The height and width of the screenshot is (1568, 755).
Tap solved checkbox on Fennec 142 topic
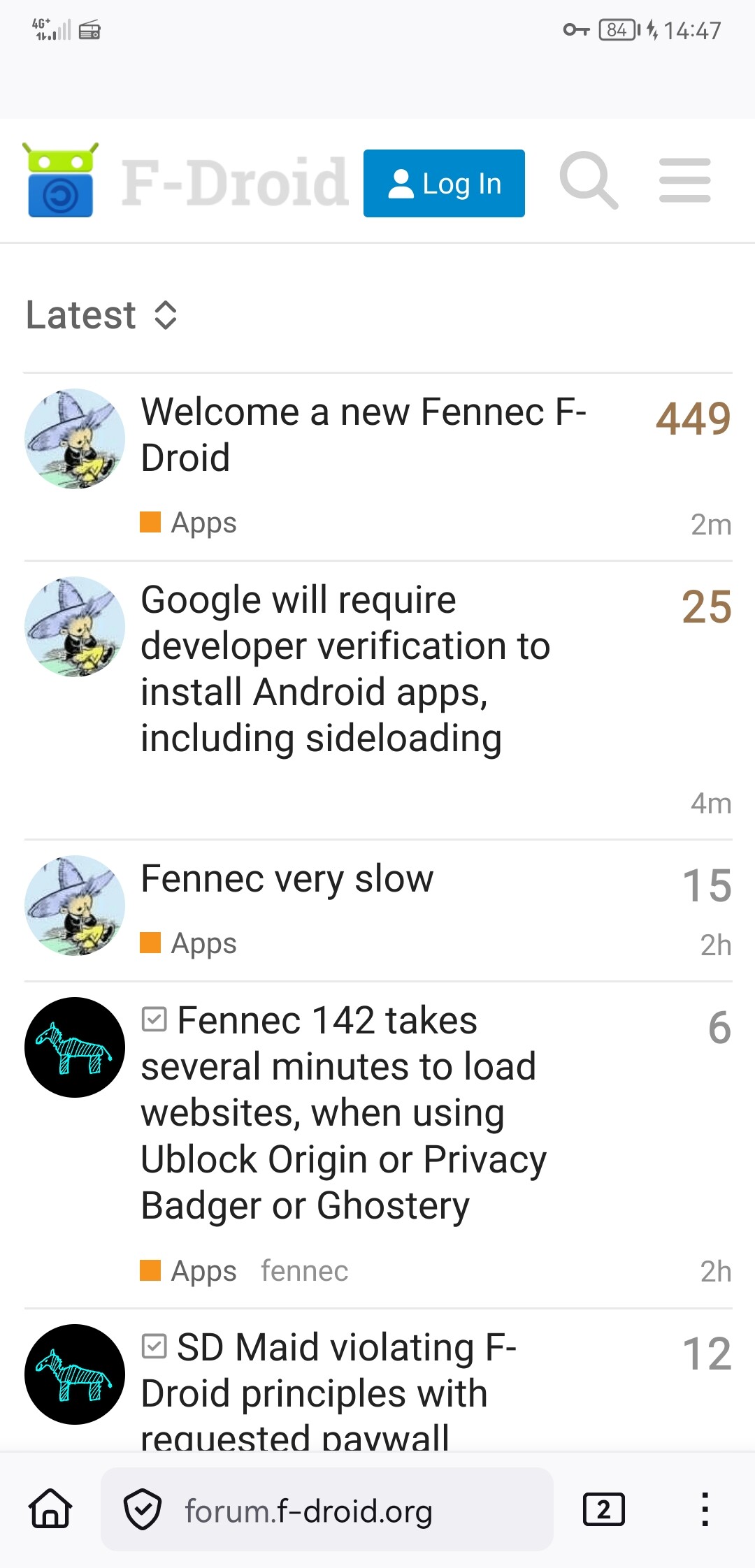[154, 1019]
